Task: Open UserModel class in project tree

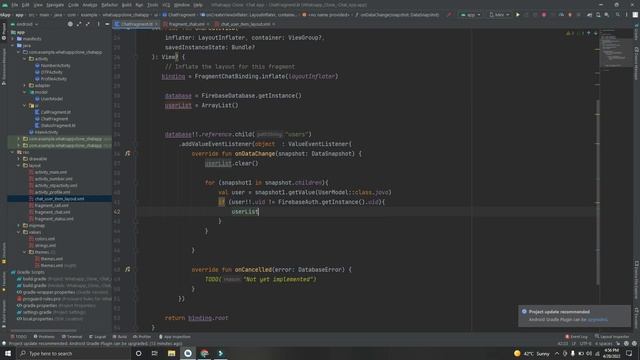Action: [x=51, y=99]
